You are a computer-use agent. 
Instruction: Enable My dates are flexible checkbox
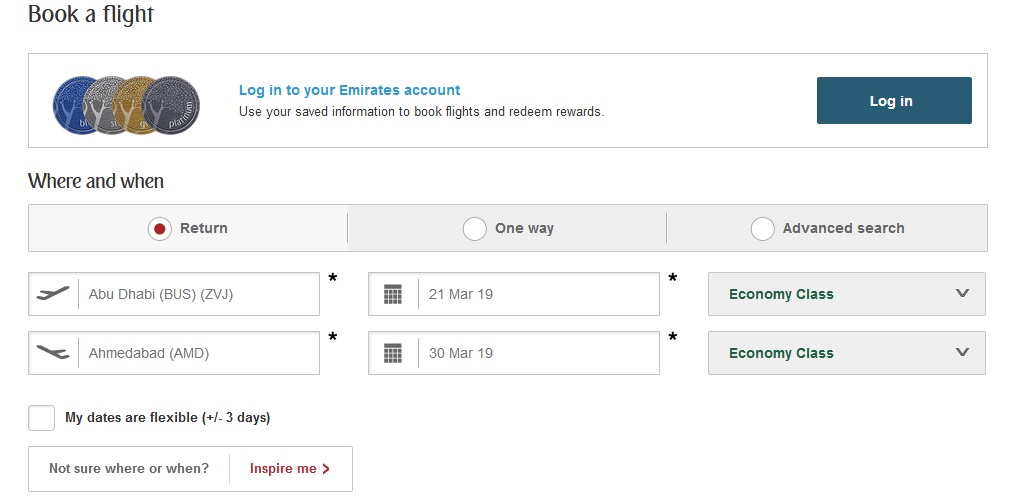41,418
